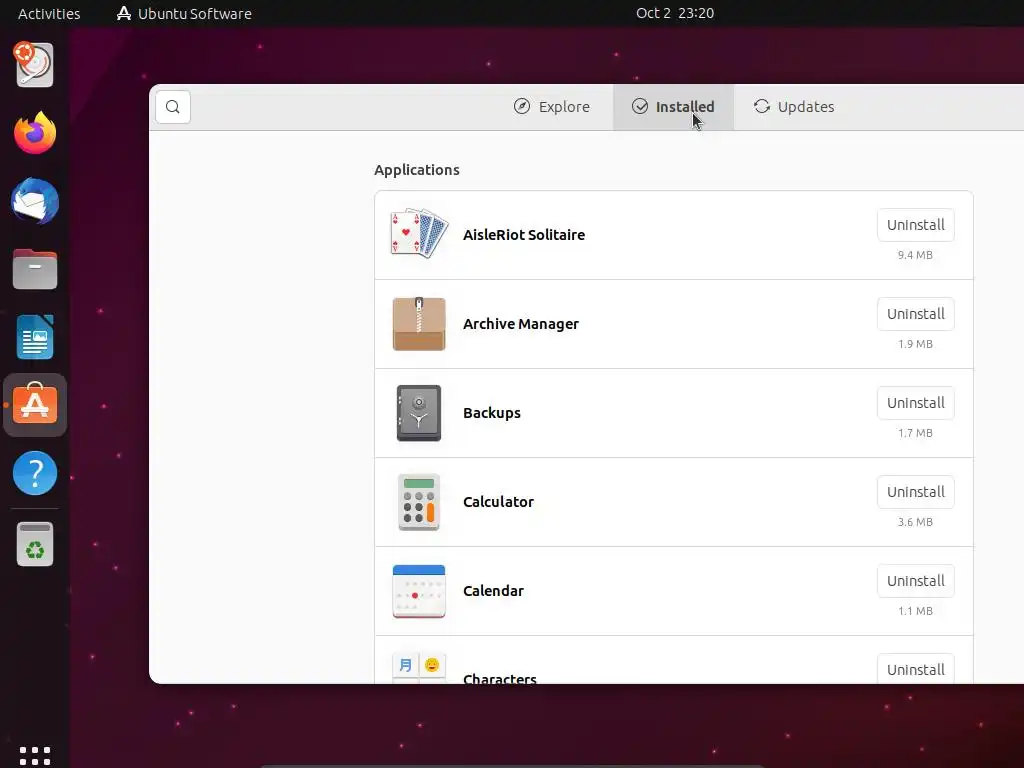The width and height of the screenshot is (1024, 768).
Task: Click the Backups safe icon
Action: click(419, 413)
